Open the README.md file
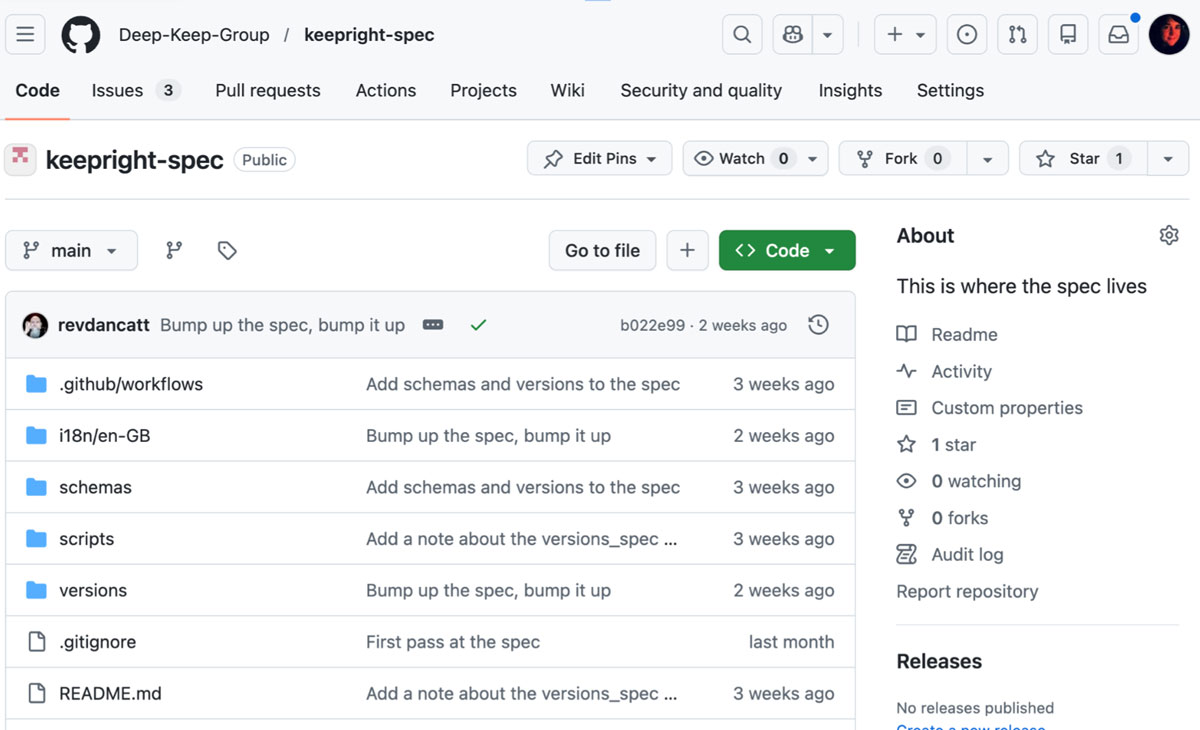This screenshot has height=730, width=1200. pos(110,693)
